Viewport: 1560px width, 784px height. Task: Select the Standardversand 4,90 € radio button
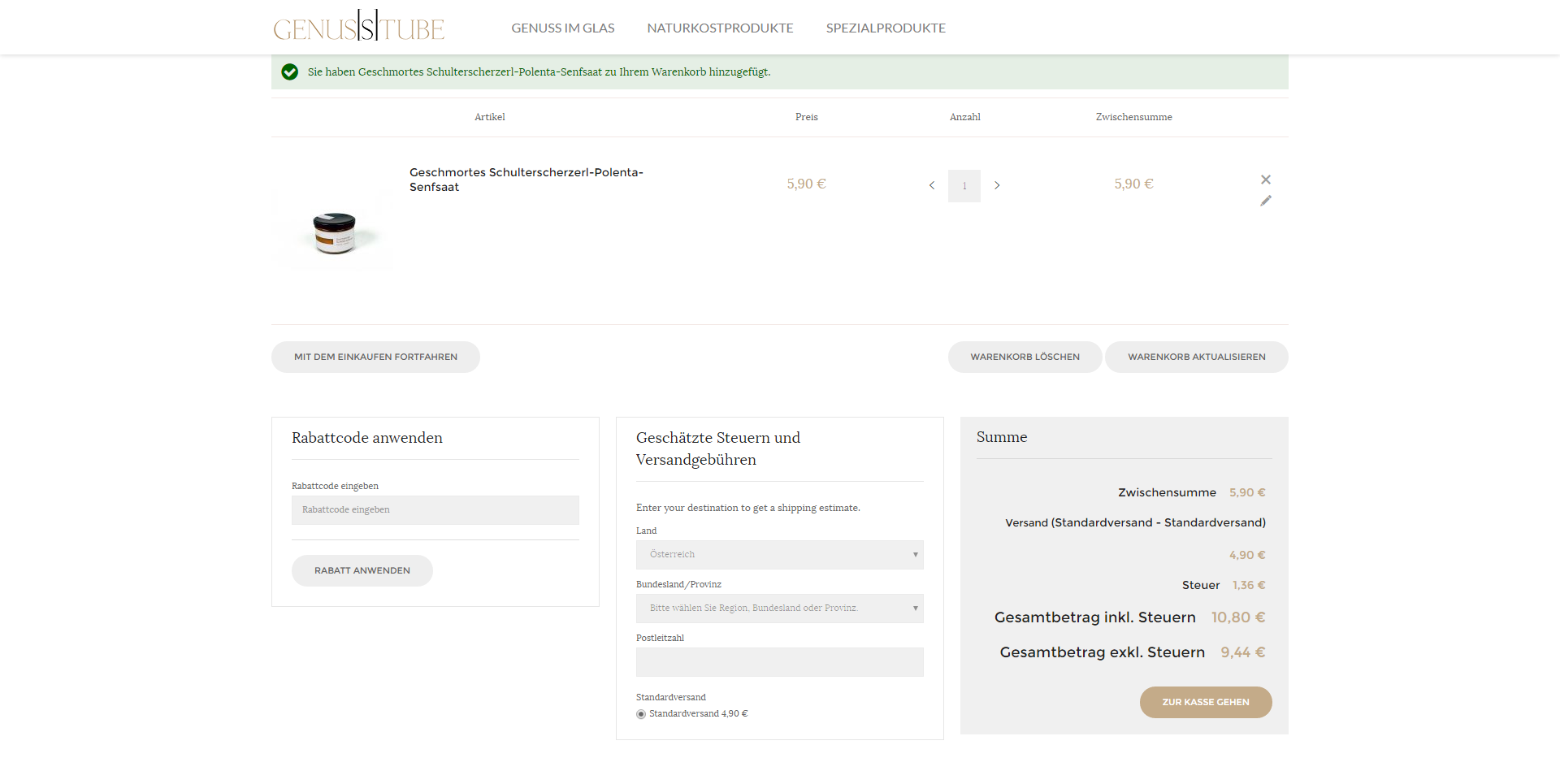[x=641, y=714]
